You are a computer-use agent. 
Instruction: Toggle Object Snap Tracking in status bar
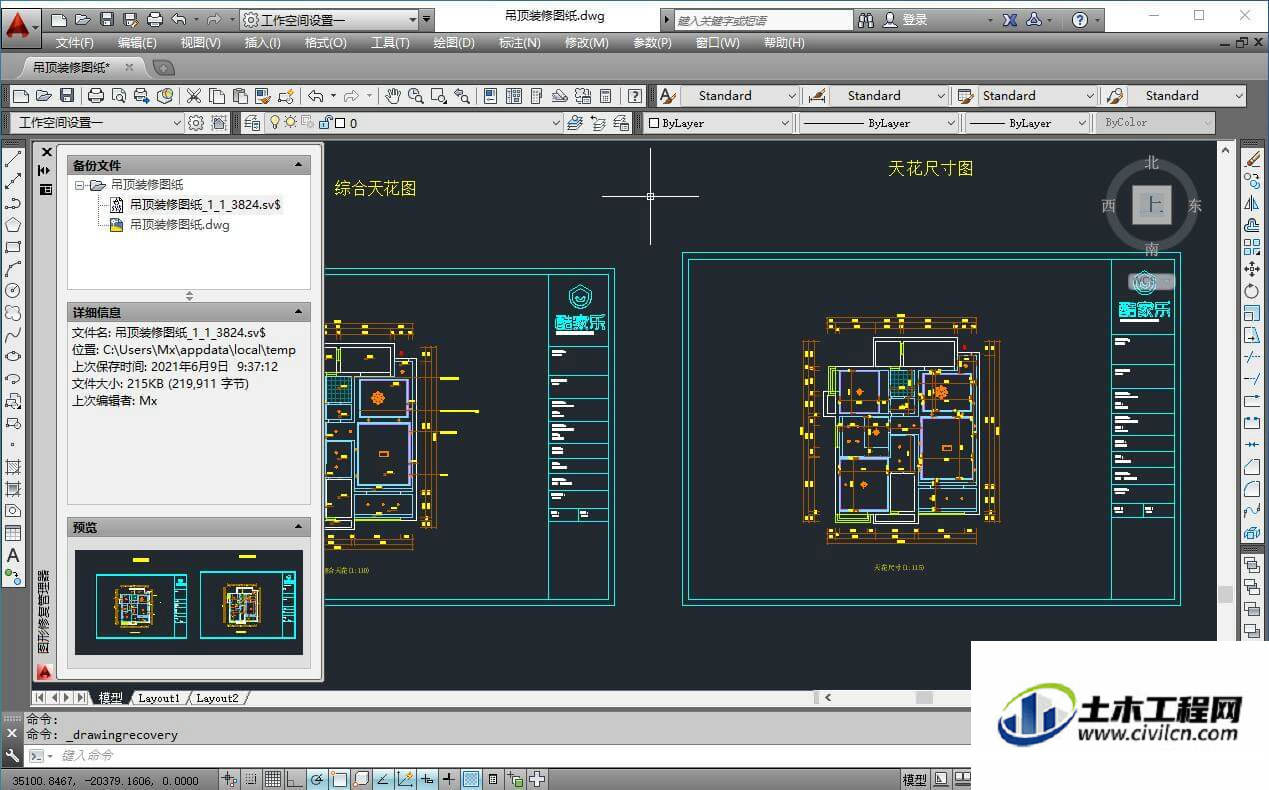coord(382,780)
